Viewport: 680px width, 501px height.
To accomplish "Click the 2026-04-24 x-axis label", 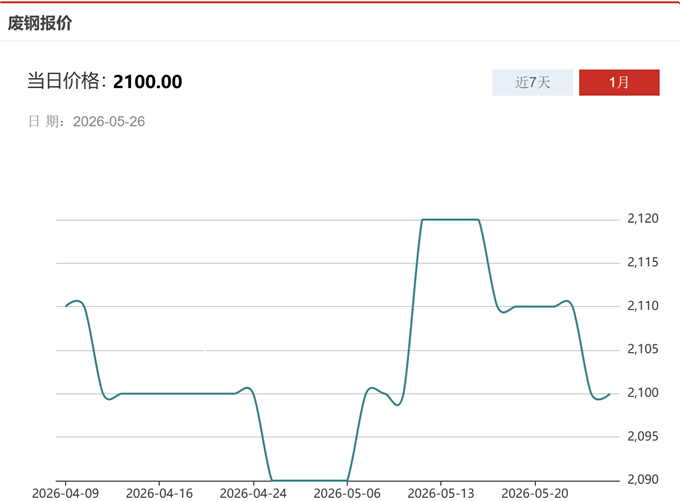I will [x=253, y=494].
